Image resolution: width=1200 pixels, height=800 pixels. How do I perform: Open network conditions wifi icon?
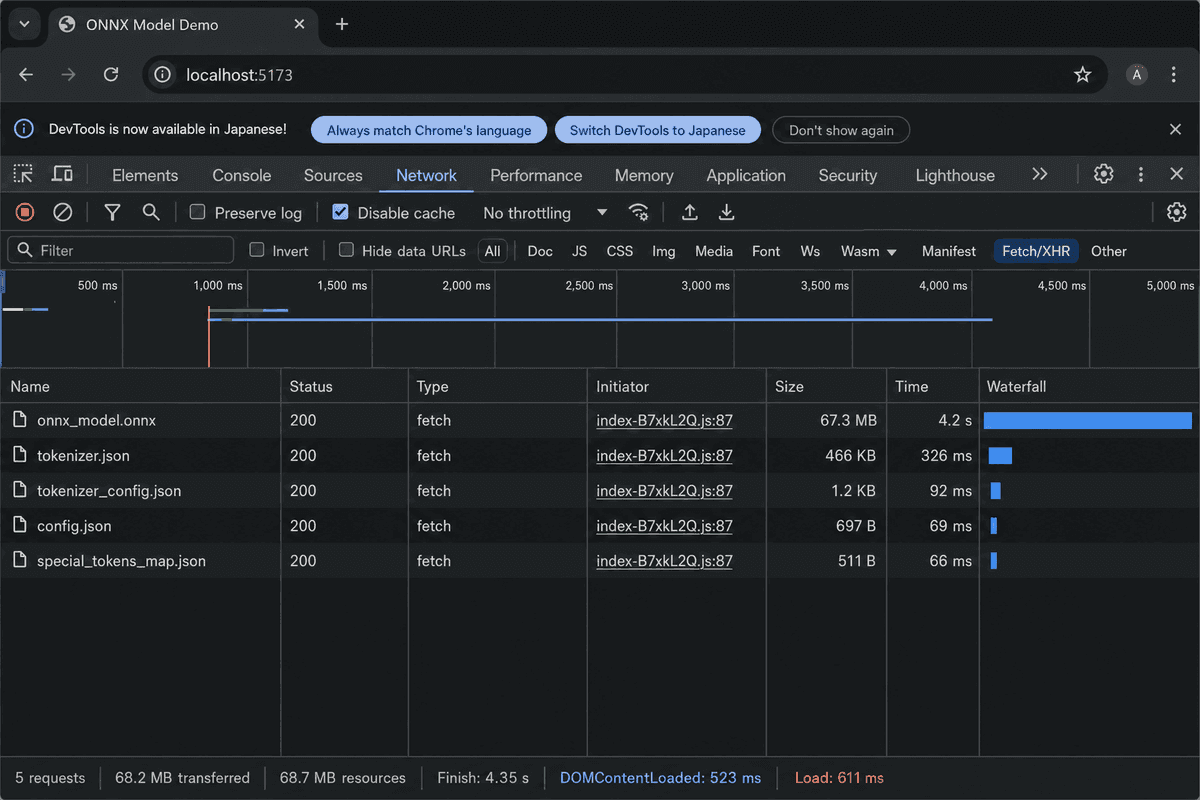tap(638, 212)
